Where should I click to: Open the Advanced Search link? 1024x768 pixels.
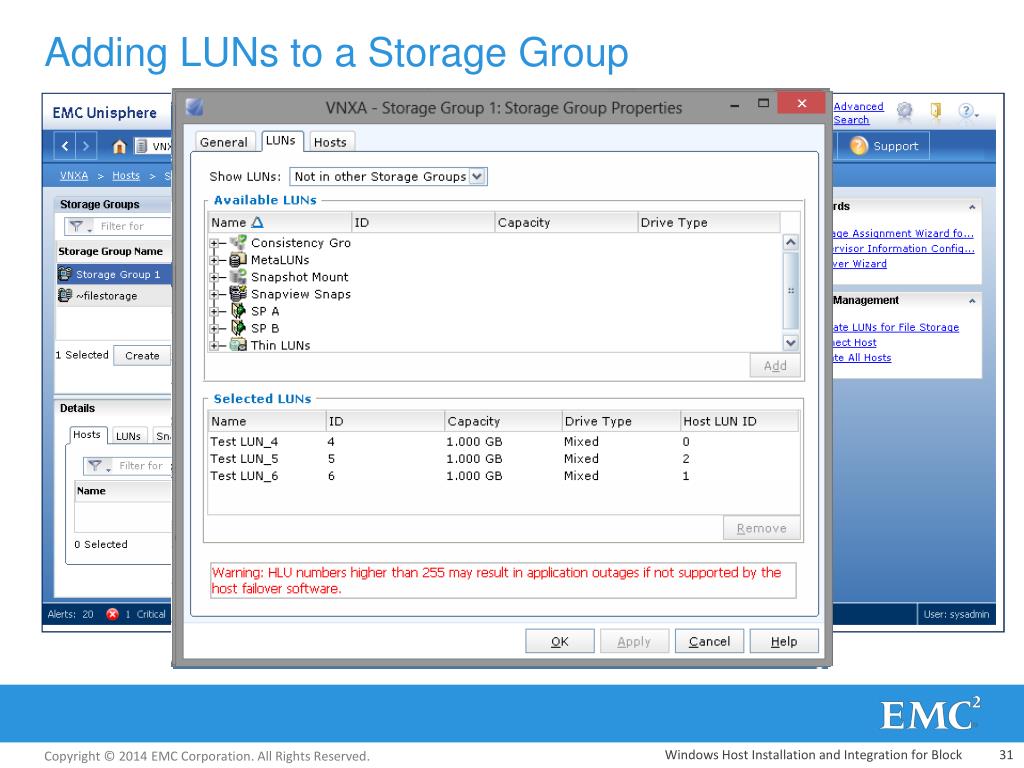(858, 113)
